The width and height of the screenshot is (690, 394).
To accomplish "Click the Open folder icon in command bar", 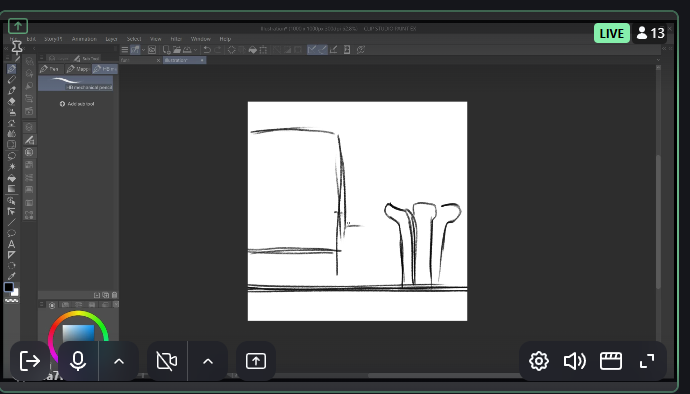I will 177,50.
